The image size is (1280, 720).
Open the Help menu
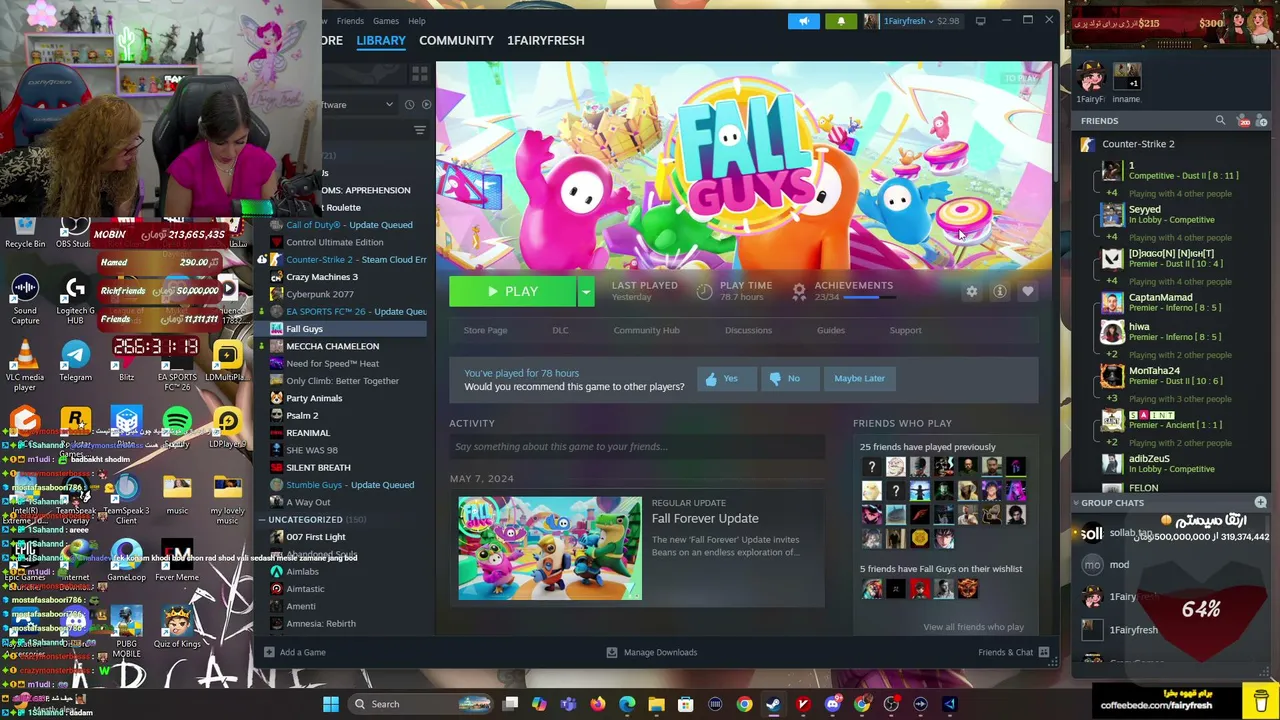417,21
